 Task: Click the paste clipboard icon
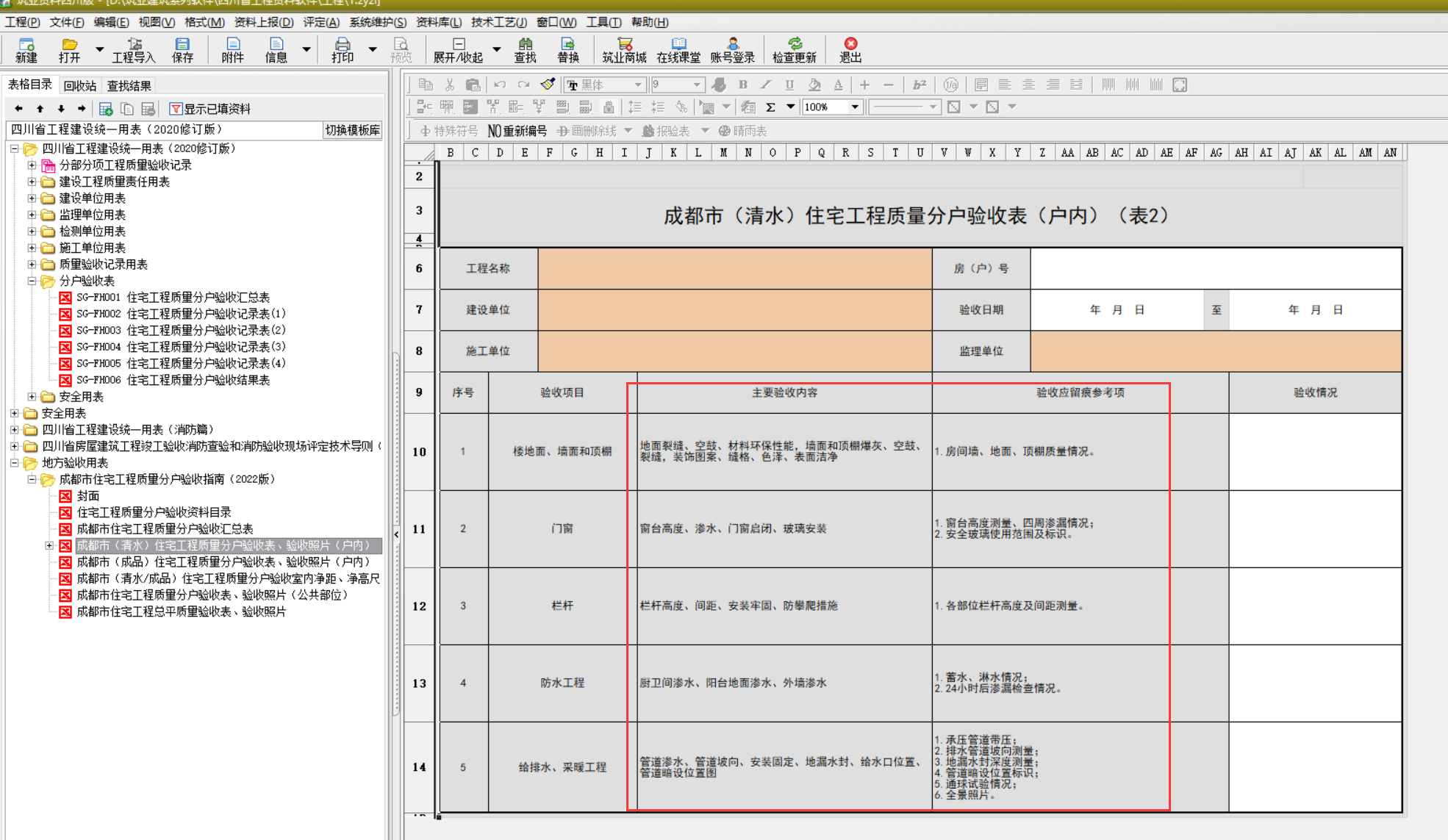pos(473,85)
